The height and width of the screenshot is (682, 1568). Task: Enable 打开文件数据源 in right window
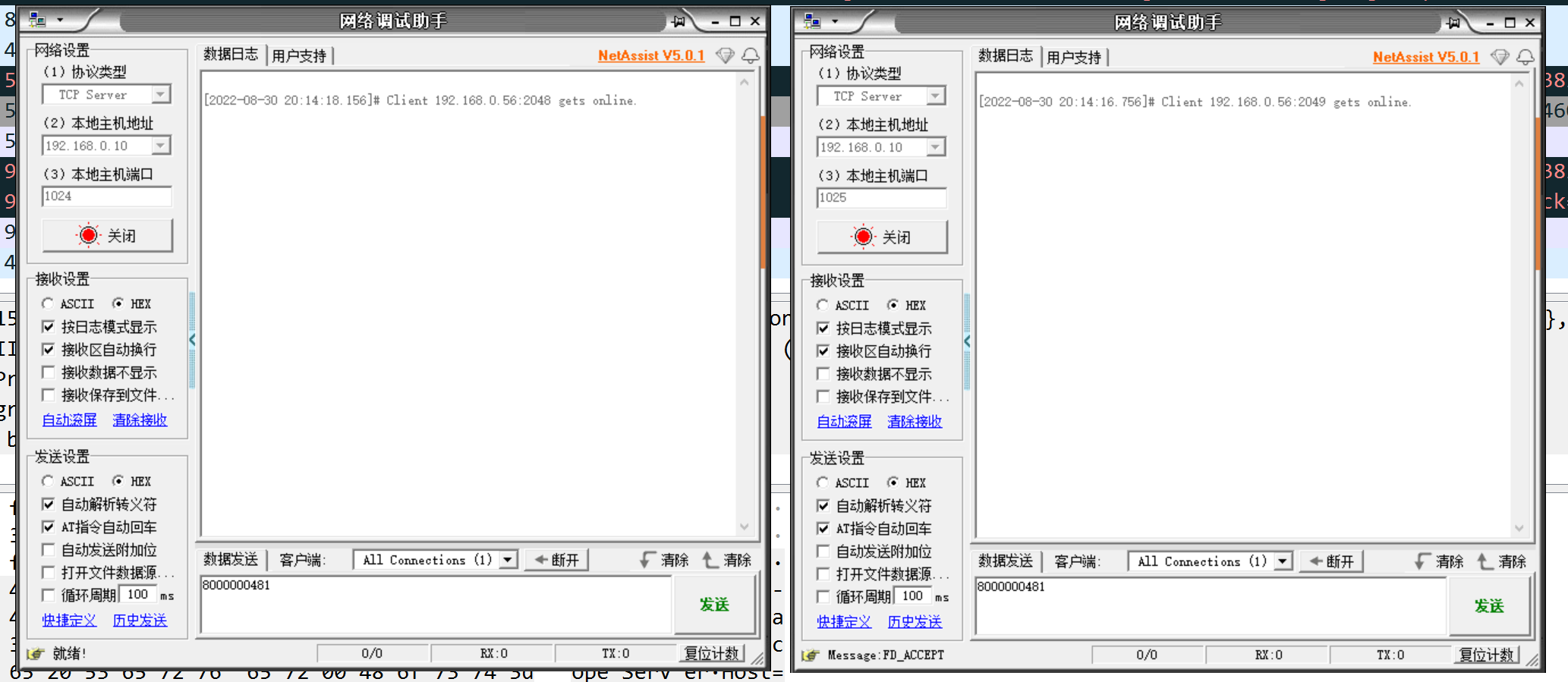(x=823, y=574)
